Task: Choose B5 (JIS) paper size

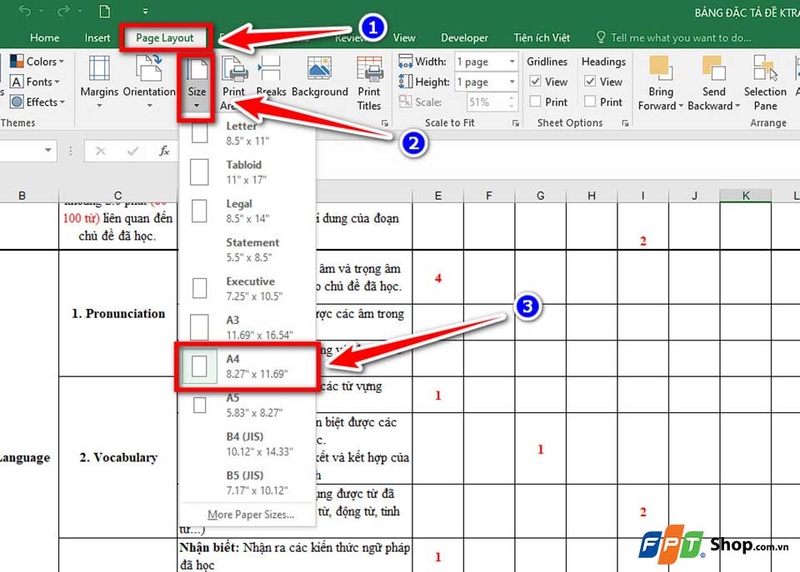Action: (x=247, y=483)
